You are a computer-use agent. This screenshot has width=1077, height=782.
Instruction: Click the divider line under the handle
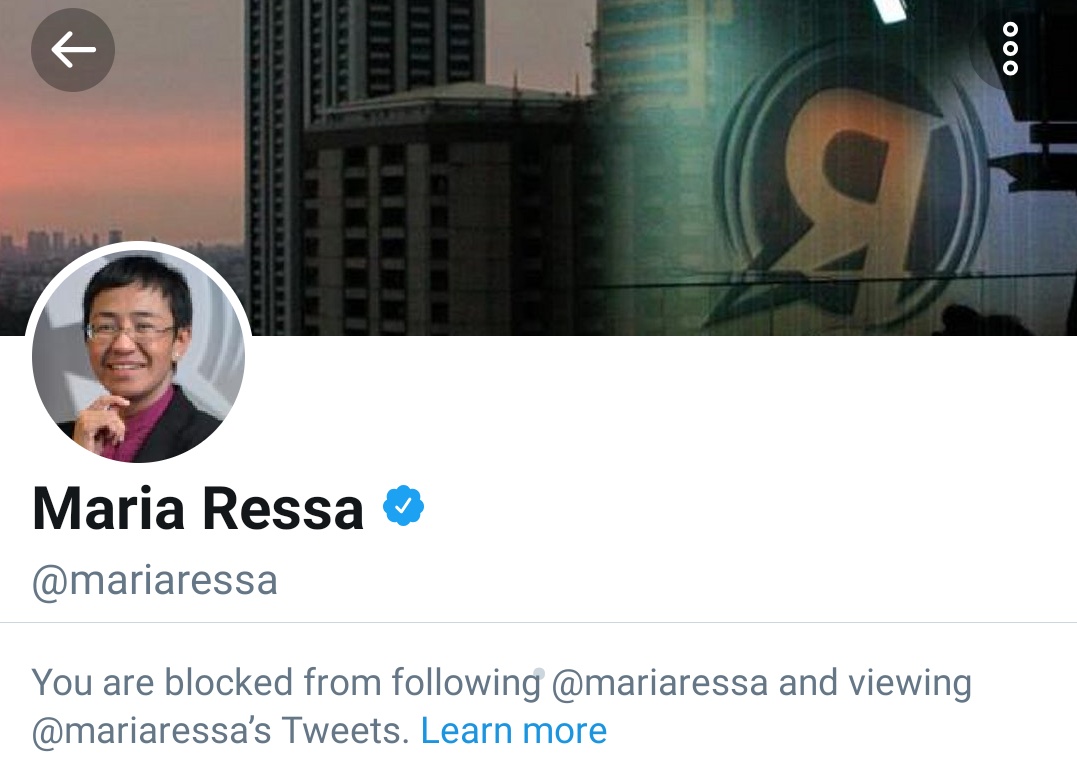[538, 623]
